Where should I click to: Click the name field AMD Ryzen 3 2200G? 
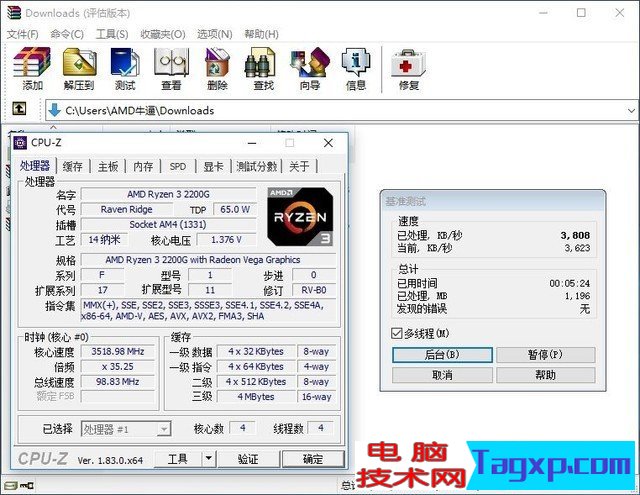(x=169, y=194)
